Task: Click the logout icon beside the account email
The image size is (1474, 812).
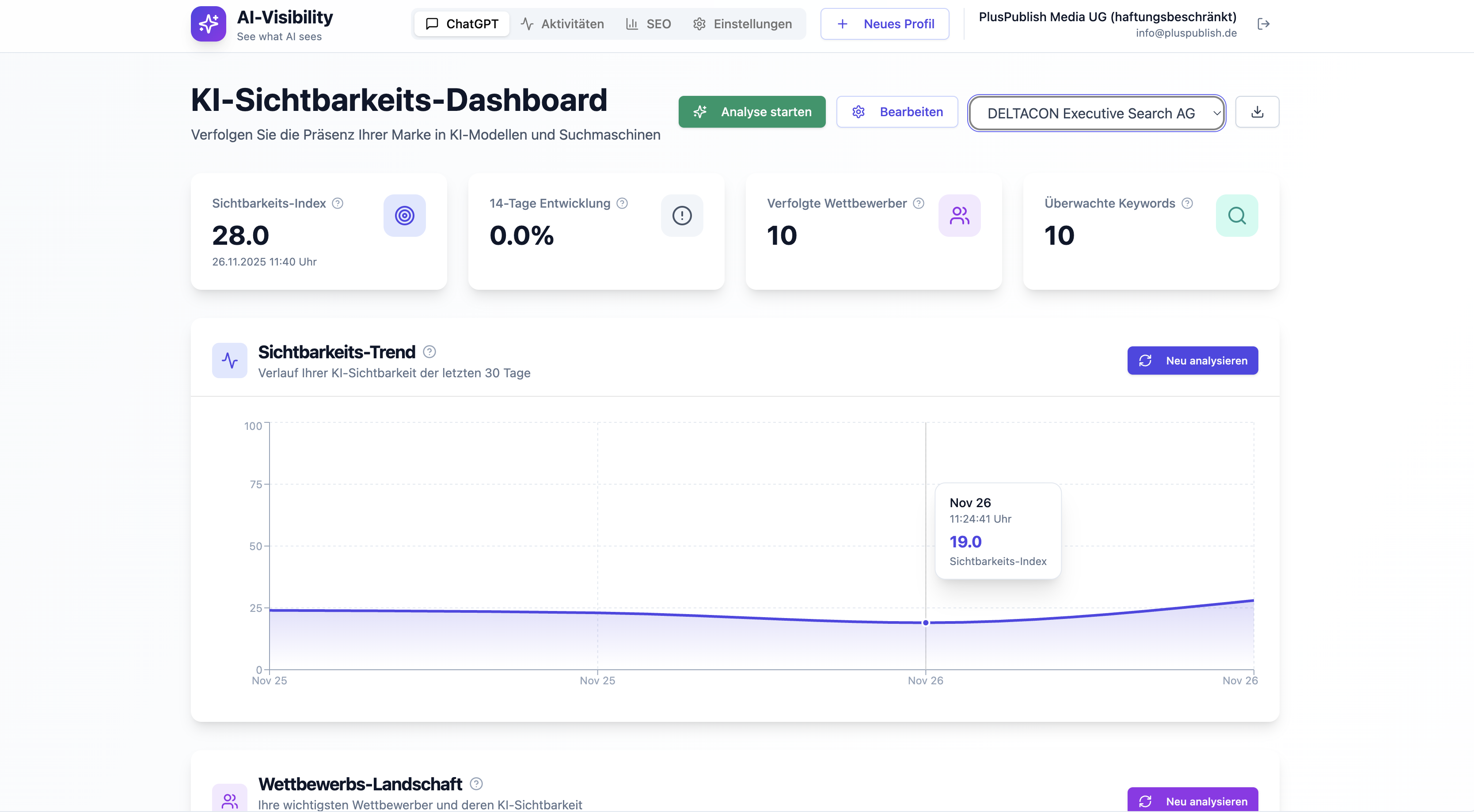Action: pyautogui.click(x=1263, y=24)
